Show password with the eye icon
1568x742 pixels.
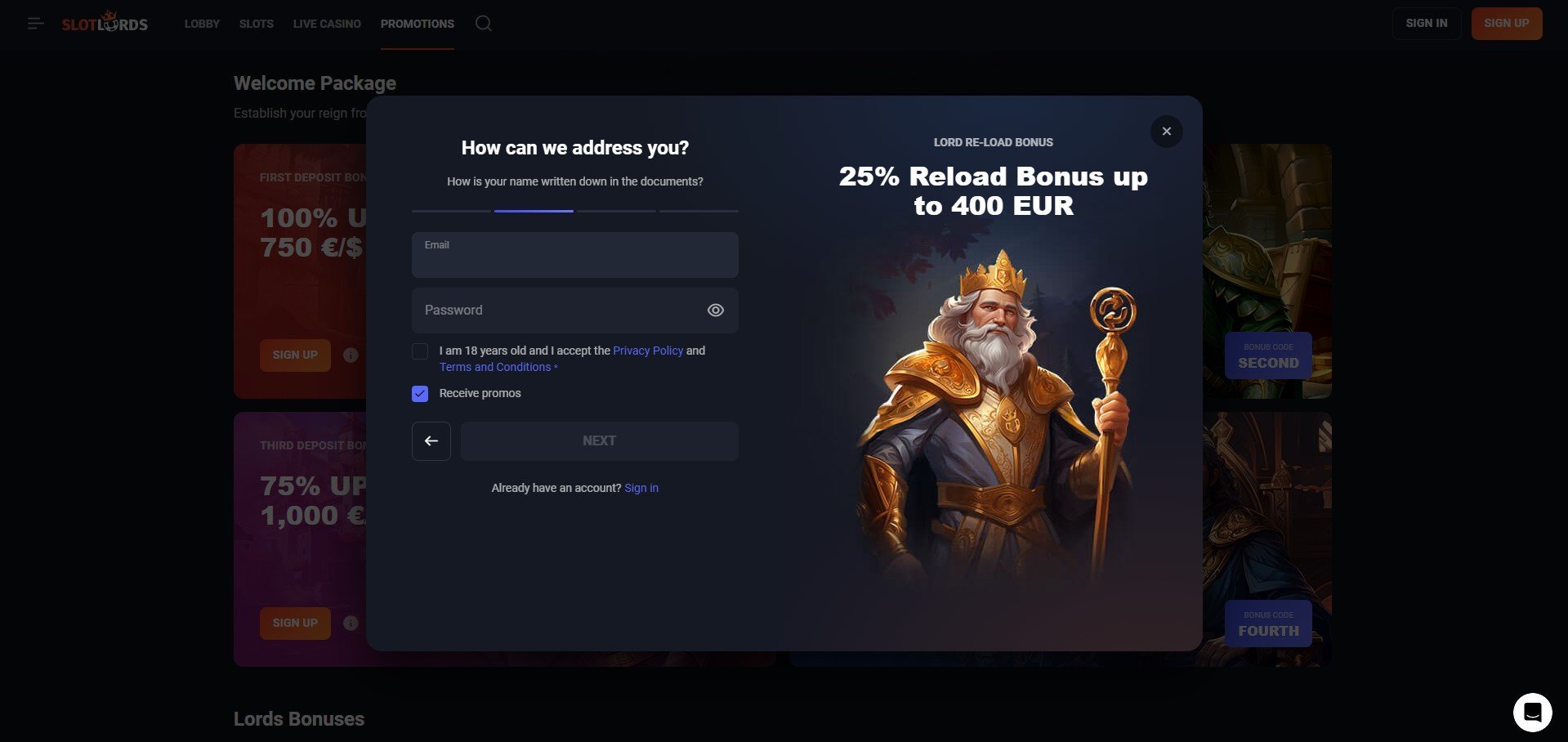(x=715, y=311)
